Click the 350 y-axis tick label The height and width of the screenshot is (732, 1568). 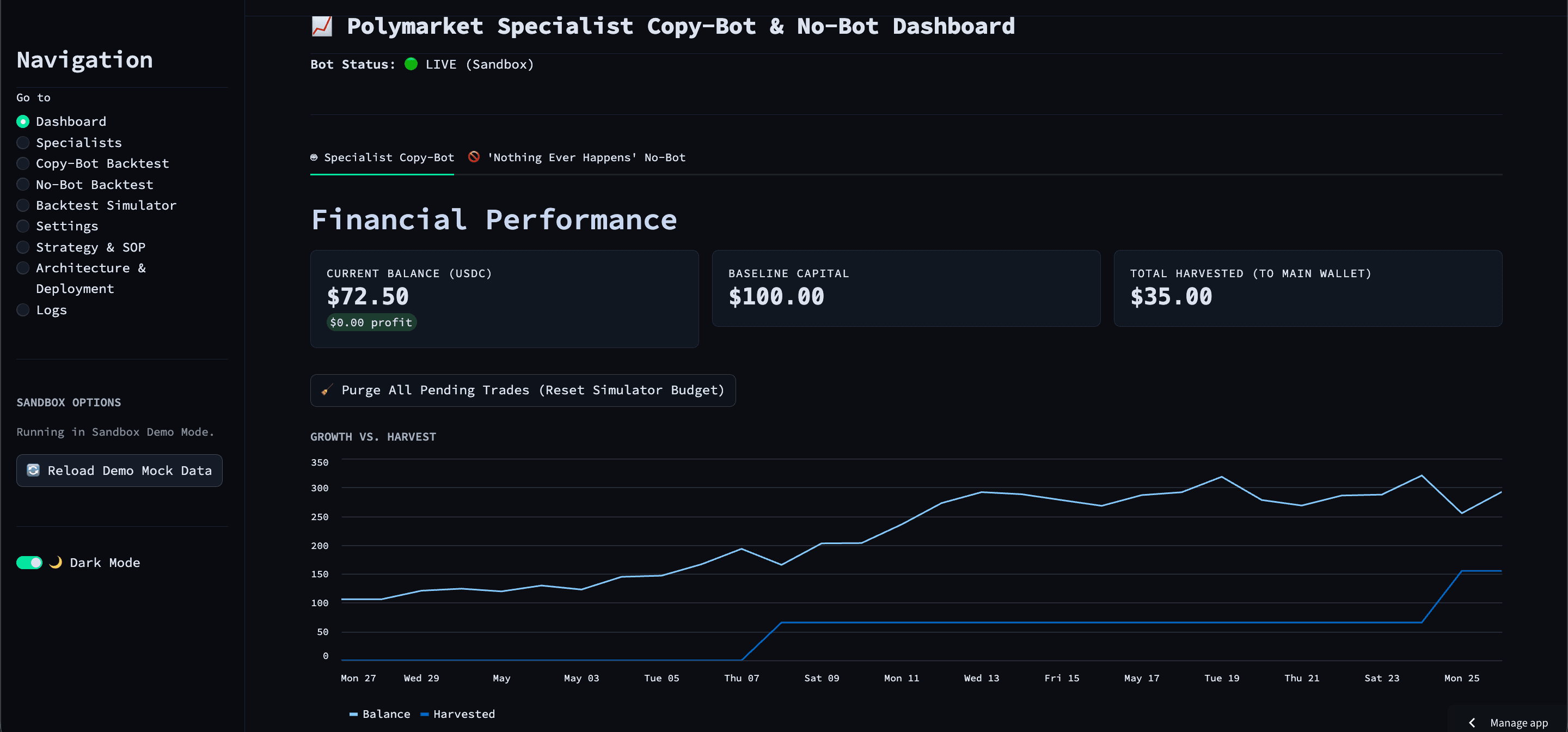pos(320,462)
